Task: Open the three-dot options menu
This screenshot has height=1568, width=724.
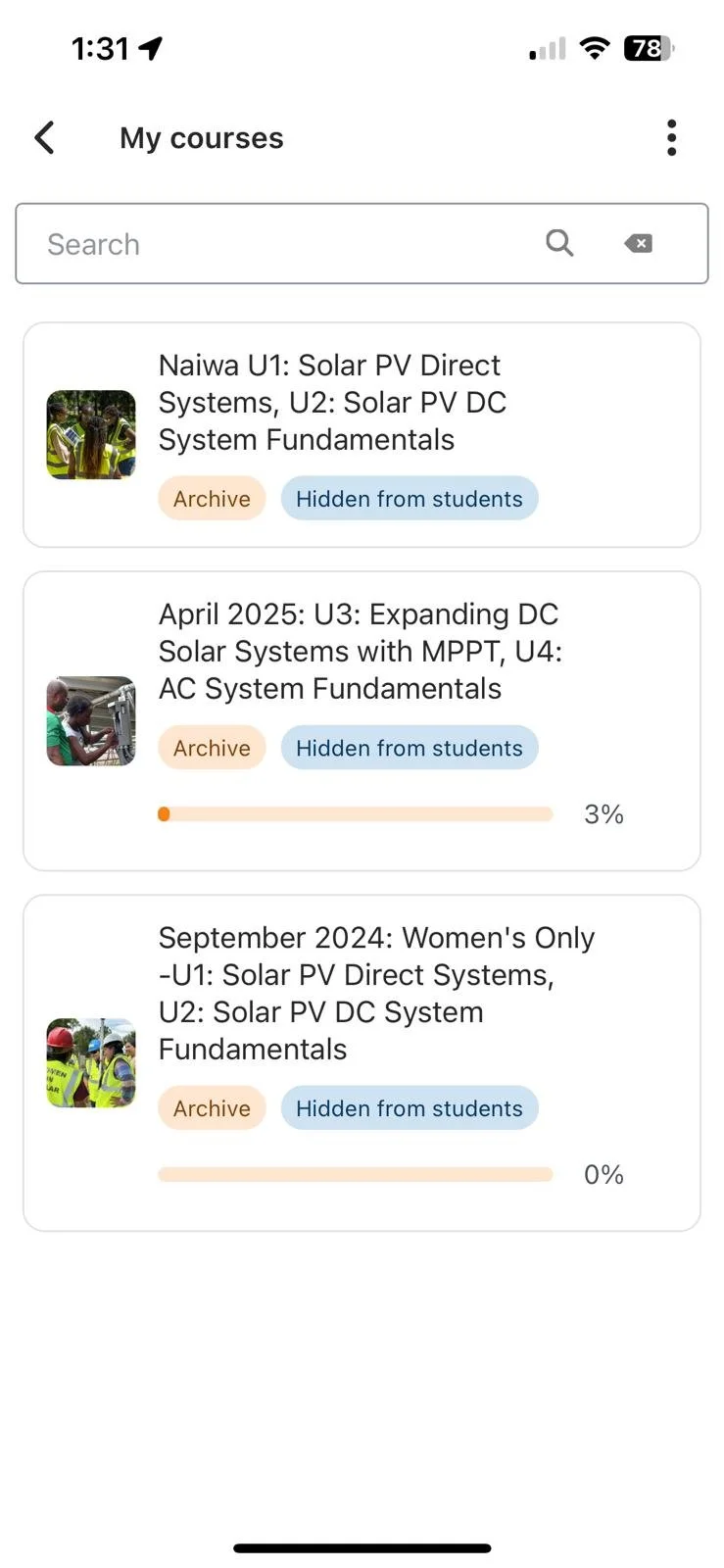Action: coord(671,138)
